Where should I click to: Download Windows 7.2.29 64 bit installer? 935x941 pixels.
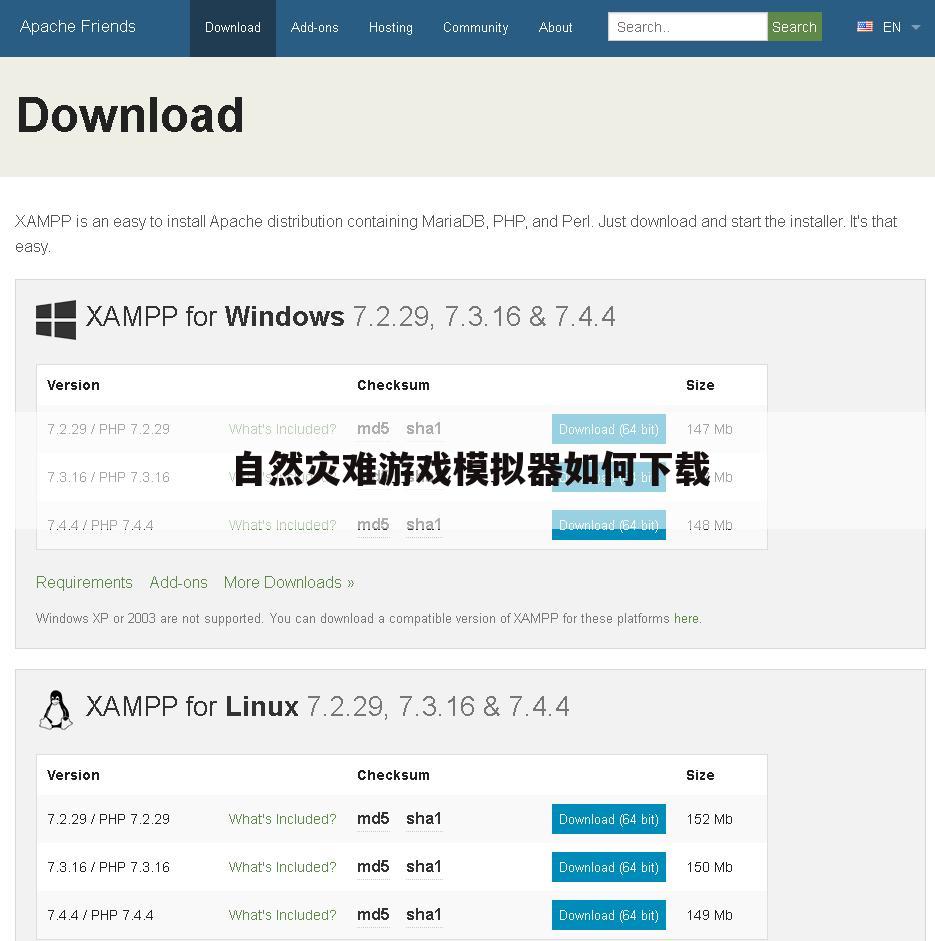(x=609, y=429)
